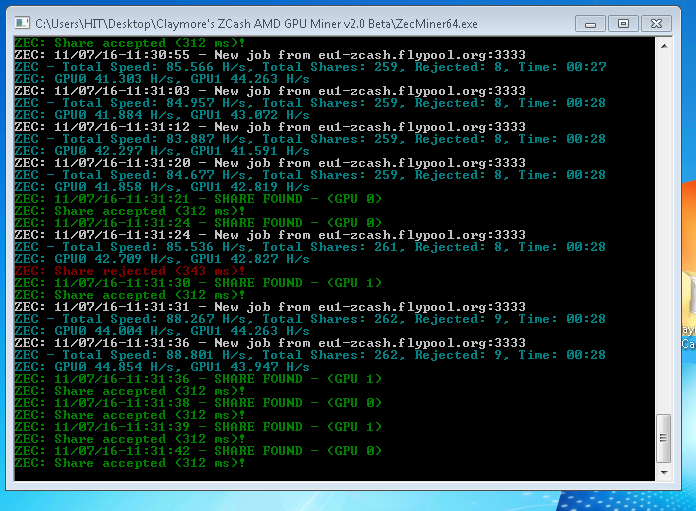This screenshot has height=511, width=696.
Task: Click the 'GPU0 42.297 H/s' line
Action: pos(162,151)
